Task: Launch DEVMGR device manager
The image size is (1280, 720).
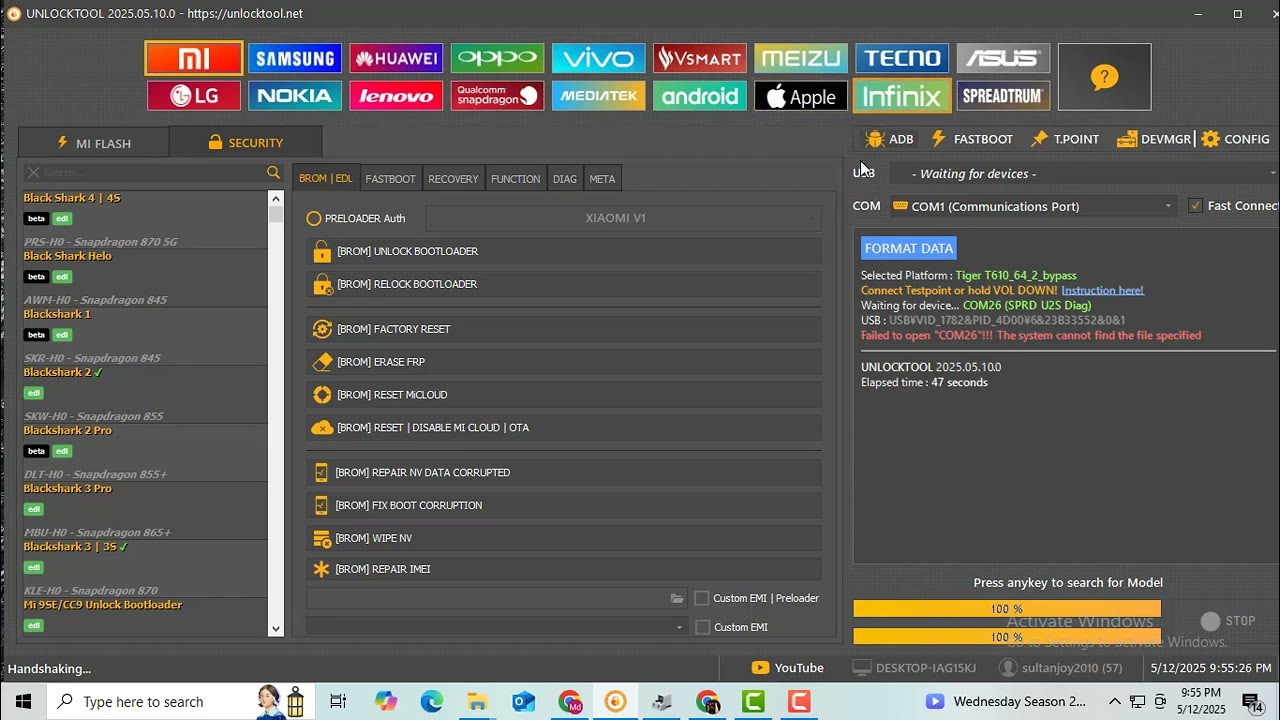Action: coord(1154,139)
